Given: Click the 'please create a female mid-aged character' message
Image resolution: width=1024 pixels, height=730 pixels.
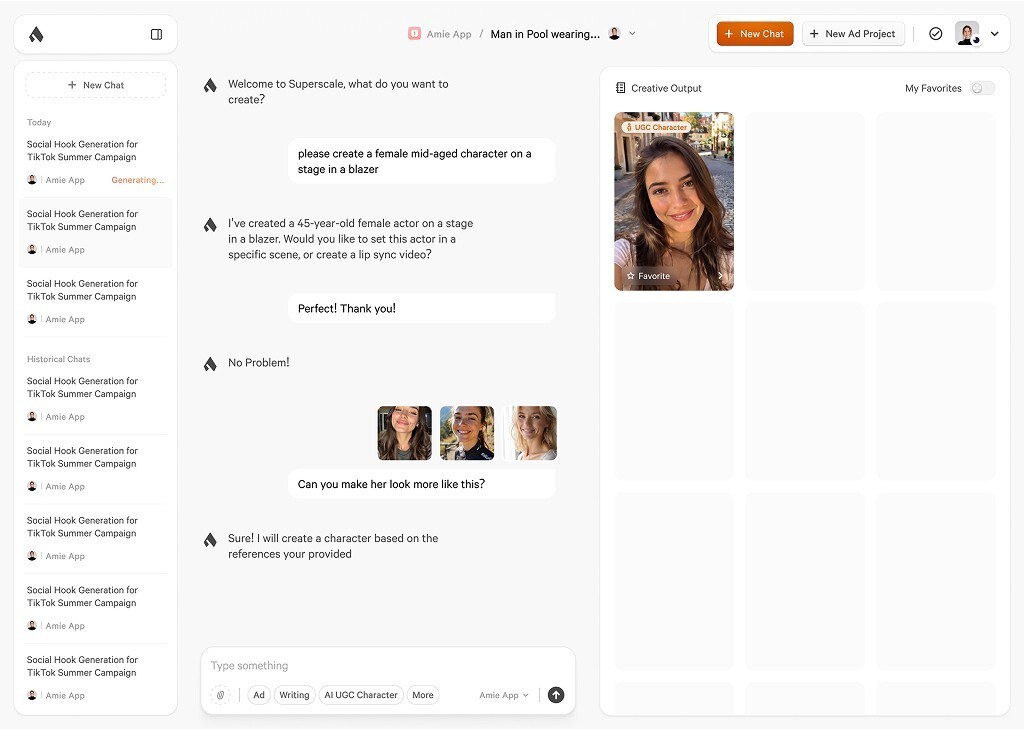Looking at the screenshot, I should tap(422, 161).
